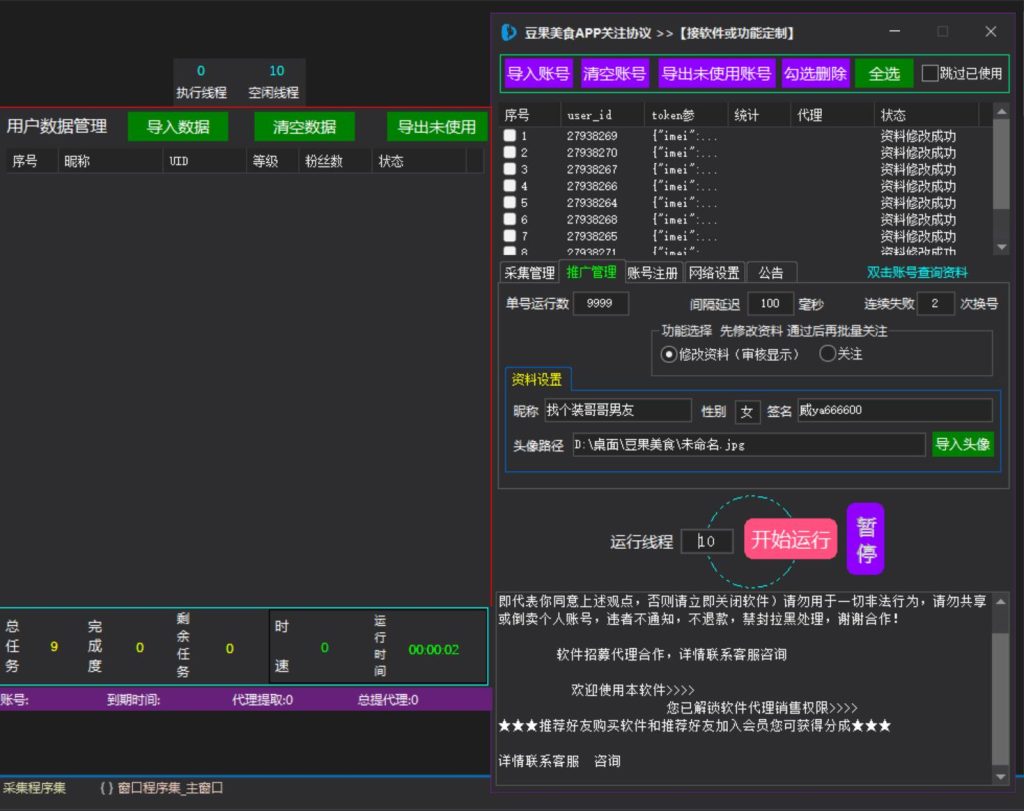This screenshot has height=811, width=1024.
Task: Click the UID column header
Action: (204, 161)
